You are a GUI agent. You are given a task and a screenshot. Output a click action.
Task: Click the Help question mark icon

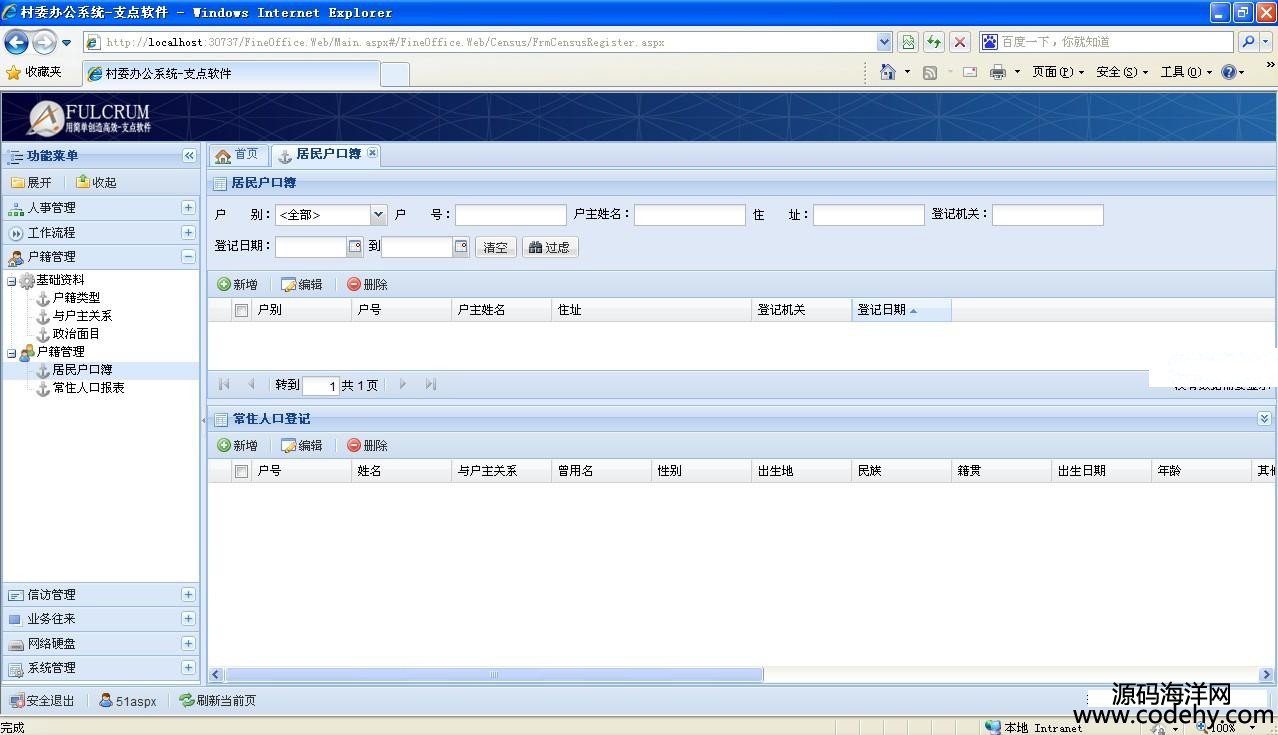pyautogui.click(x=1228, y=72)
